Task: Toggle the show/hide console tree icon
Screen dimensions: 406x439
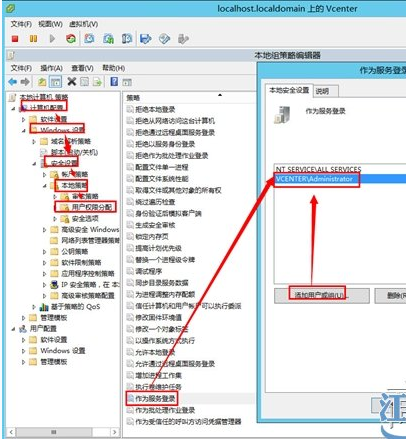Action: [56, 82]
